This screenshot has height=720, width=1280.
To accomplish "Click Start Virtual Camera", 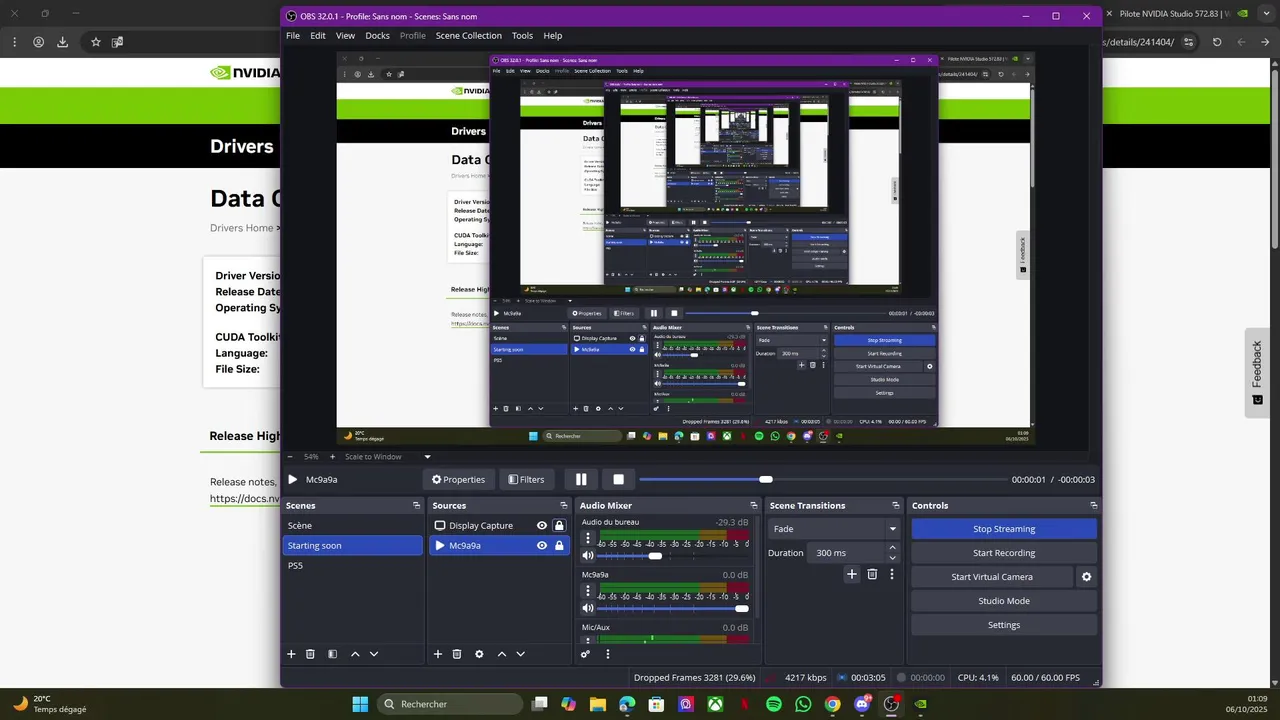I will click(x=992, y=577).
